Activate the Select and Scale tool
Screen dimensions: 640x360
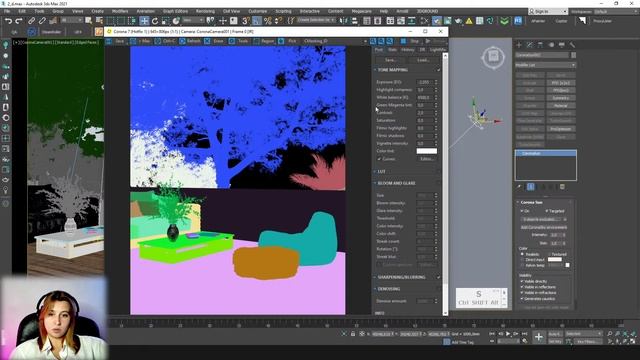pyautogui.click(x=165, y=20)
